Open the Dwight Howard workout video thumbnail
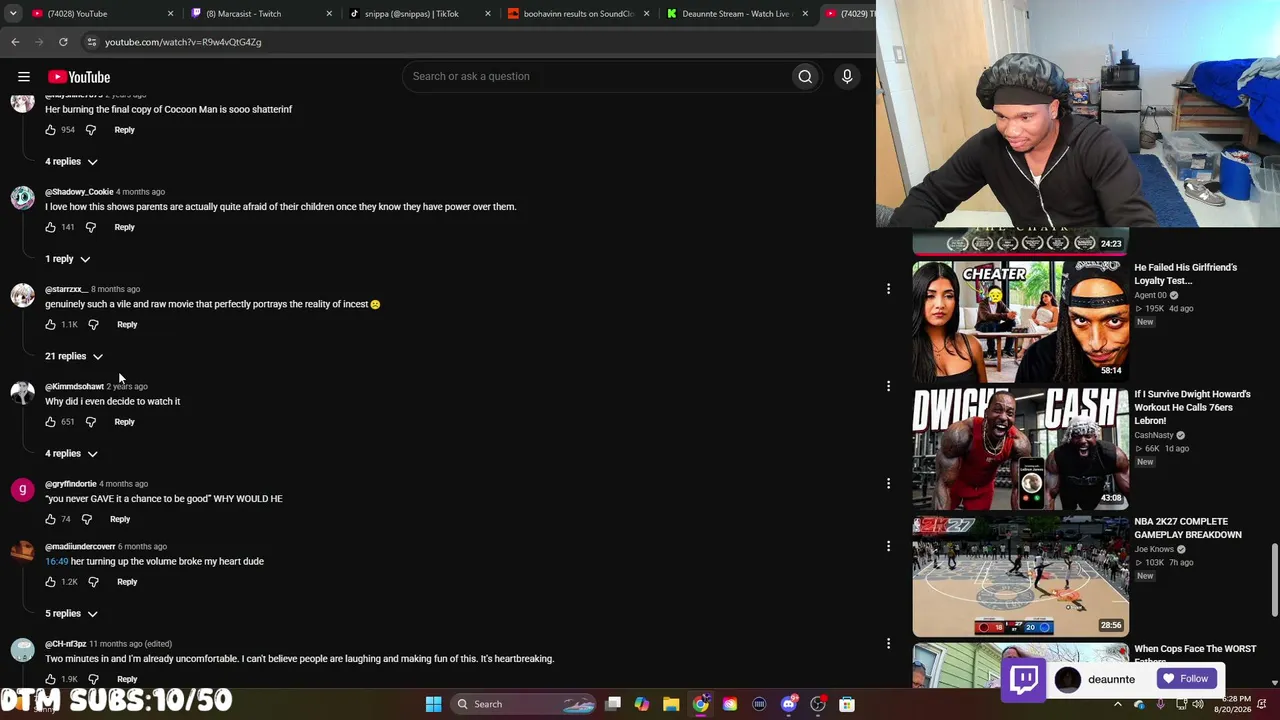1280x720 pixels. coord(1021,449)
